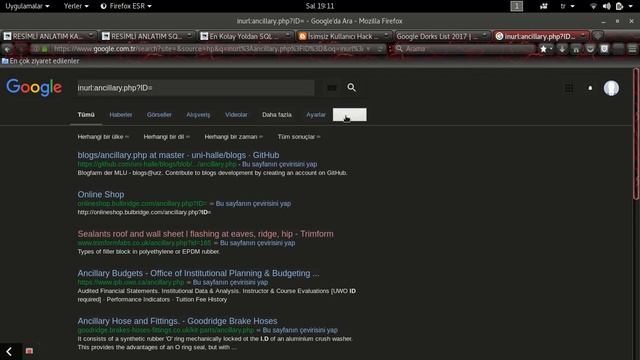Click the Pocket icon in the toolbar
The width and height of the screenshot is (640, 360).
click(x=590, y=49)
